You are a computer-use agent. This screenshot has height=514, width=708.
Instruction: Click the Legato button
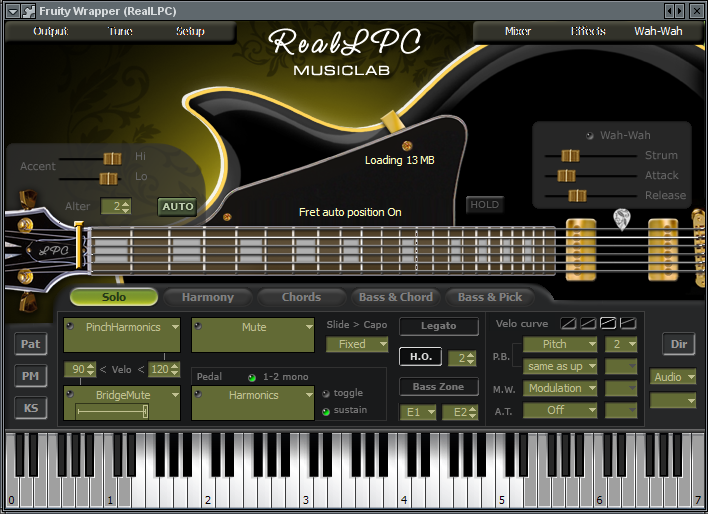tap(438, 326)
